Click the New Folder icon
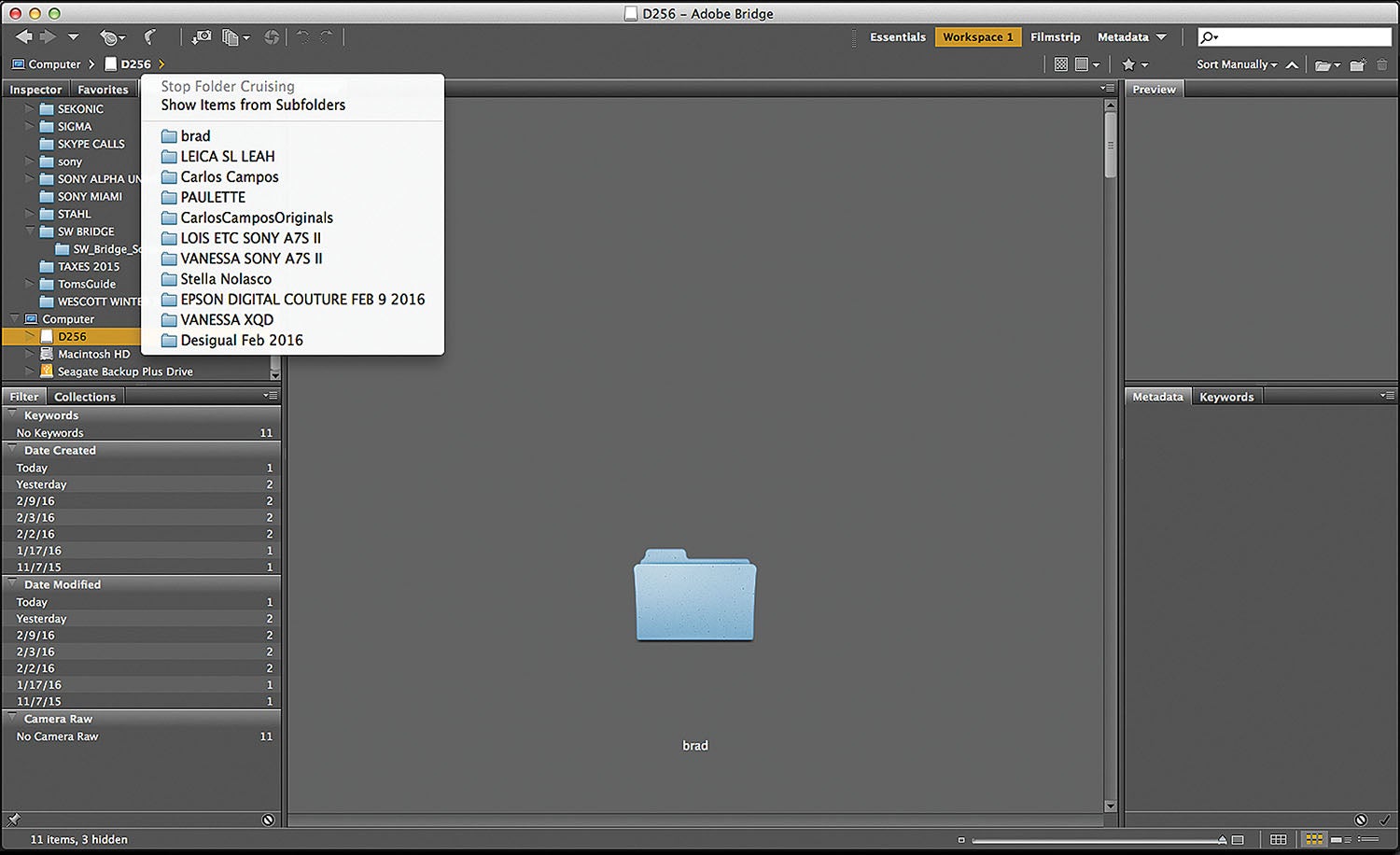The width and height of the screenshot is (1400, 855). pyautogui.click(x=1358, y=64)
